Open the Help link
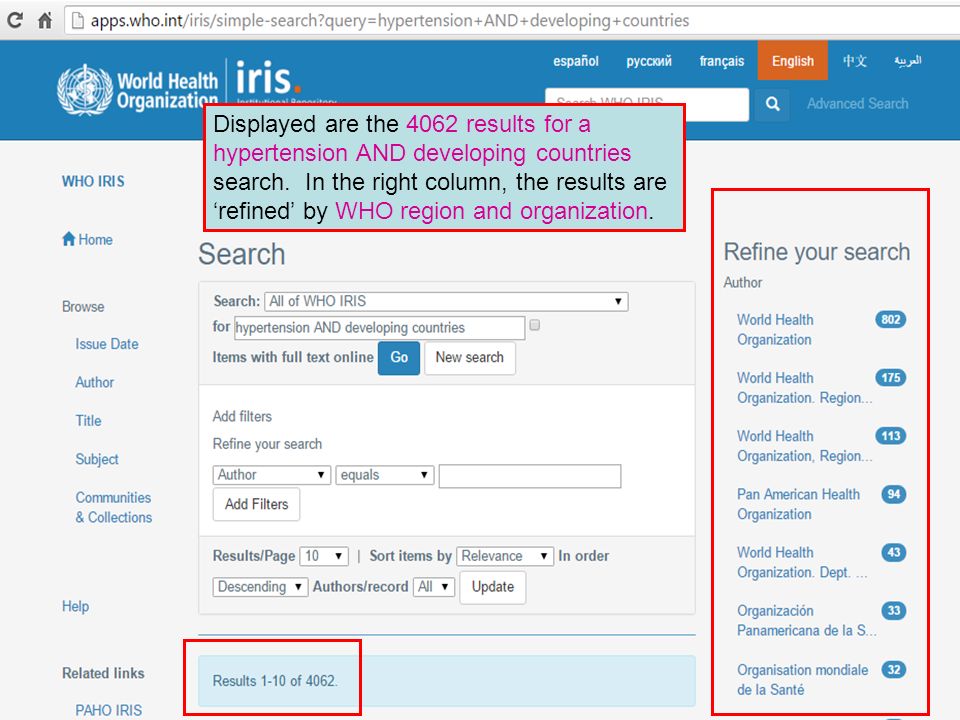This screenshot has width=960, height=720. [x=75, y=607]
